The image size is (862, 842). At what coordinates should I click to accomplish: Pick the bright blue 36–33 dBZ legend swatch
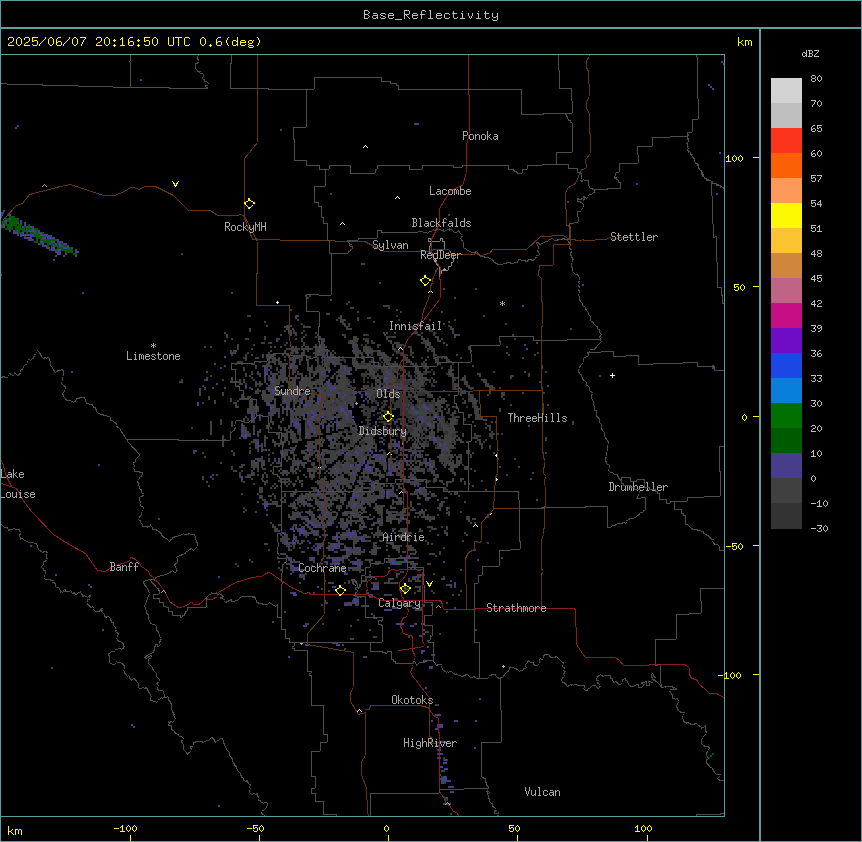click(x=786, y=365)
